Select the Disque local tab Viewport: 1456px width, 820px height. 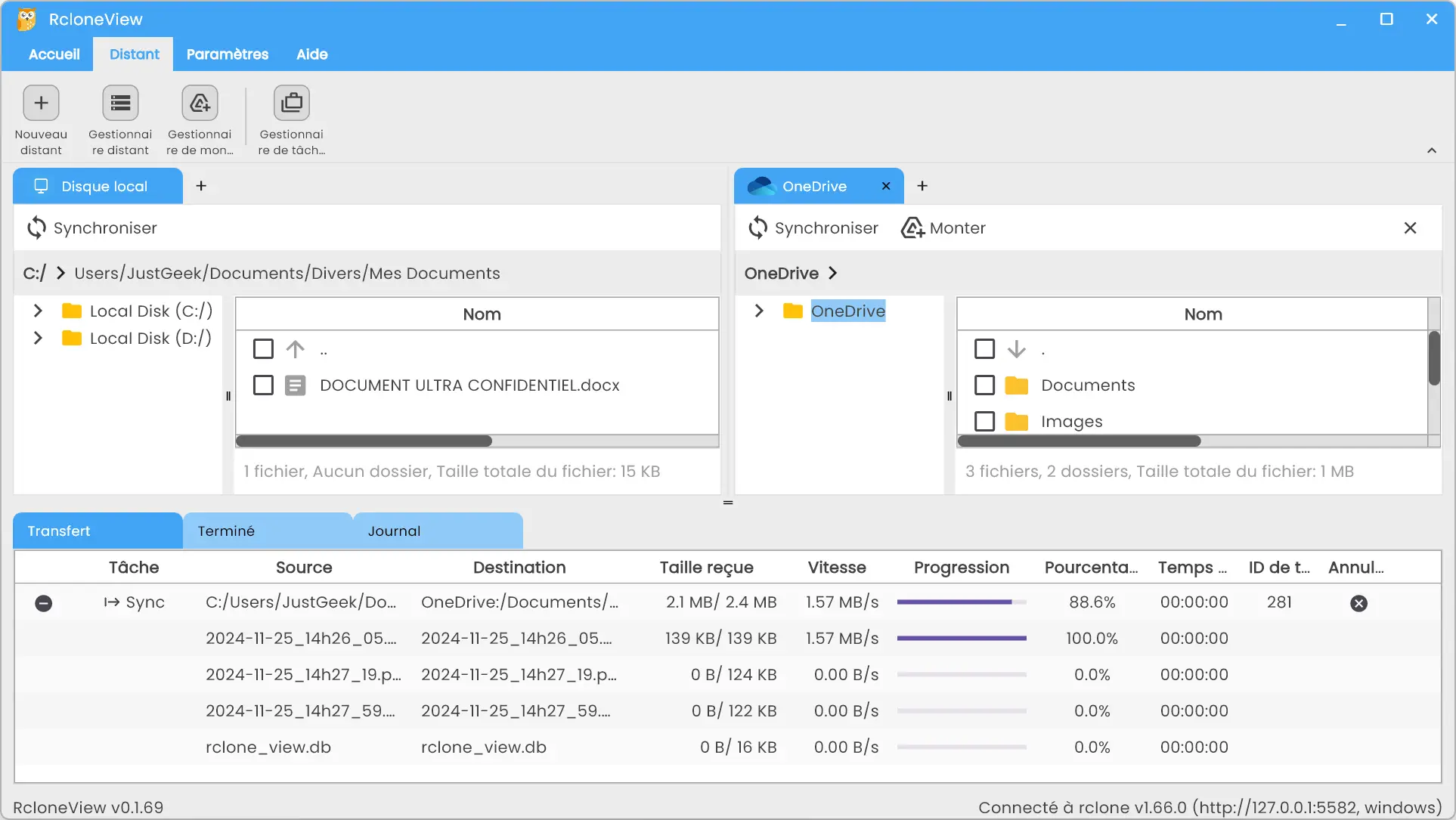coord(98,186)
